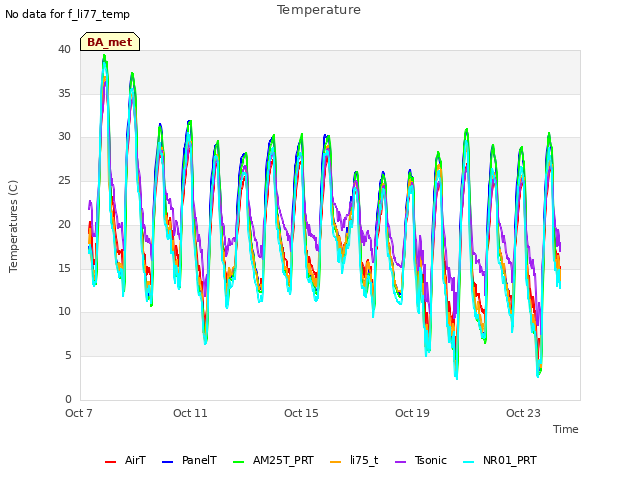Click the Oct 15 x-axis label
Image resolution: width=640 pixels, height=480 pixels.
click(301, 413)
